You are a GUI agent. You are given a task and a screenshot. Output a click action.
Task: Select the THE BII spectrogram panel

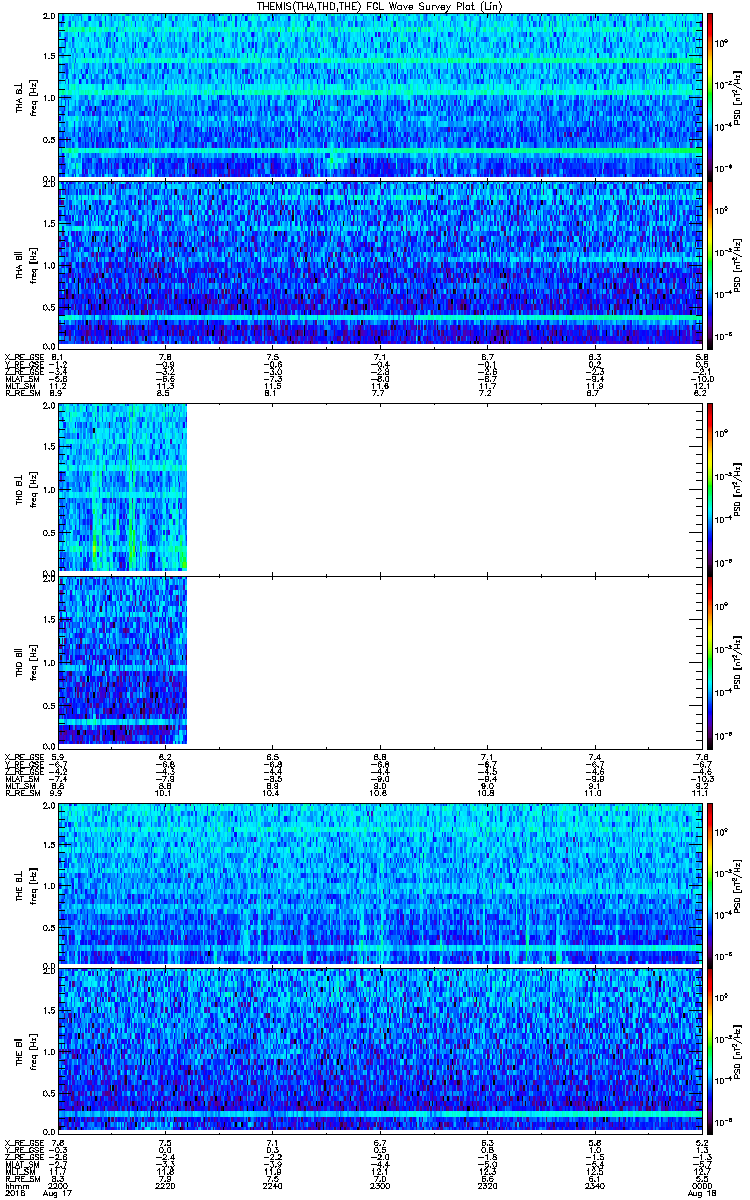[x=379, y=1050]
